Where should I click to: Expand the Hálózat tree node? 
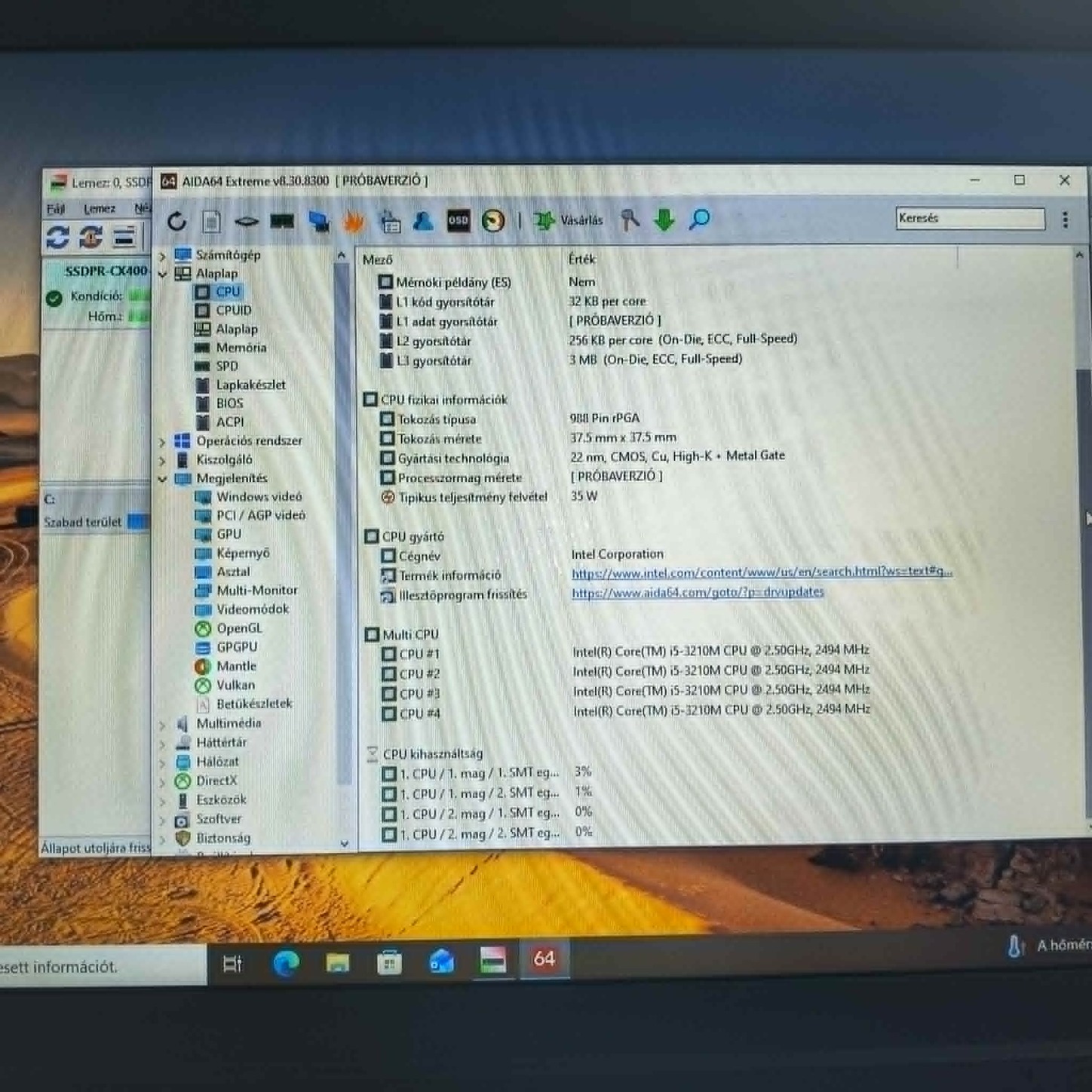[162, 763]
